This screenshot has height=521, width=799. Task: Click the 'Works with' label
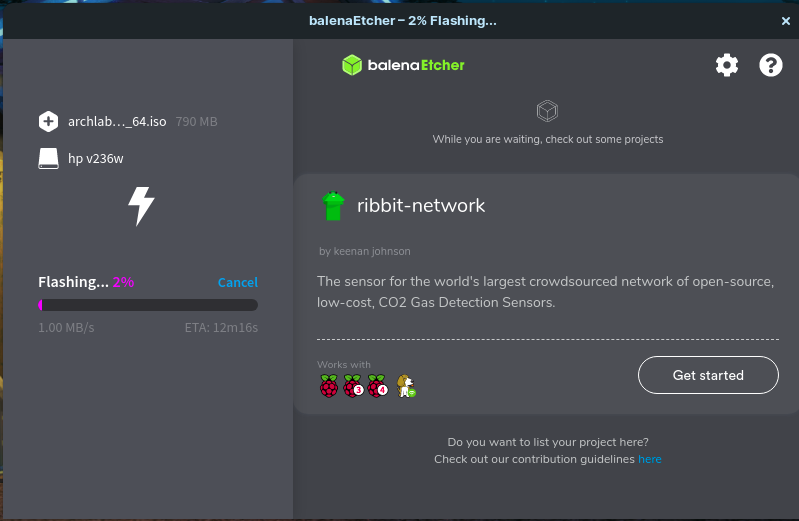pyautogui.click(x=344, y=364)
